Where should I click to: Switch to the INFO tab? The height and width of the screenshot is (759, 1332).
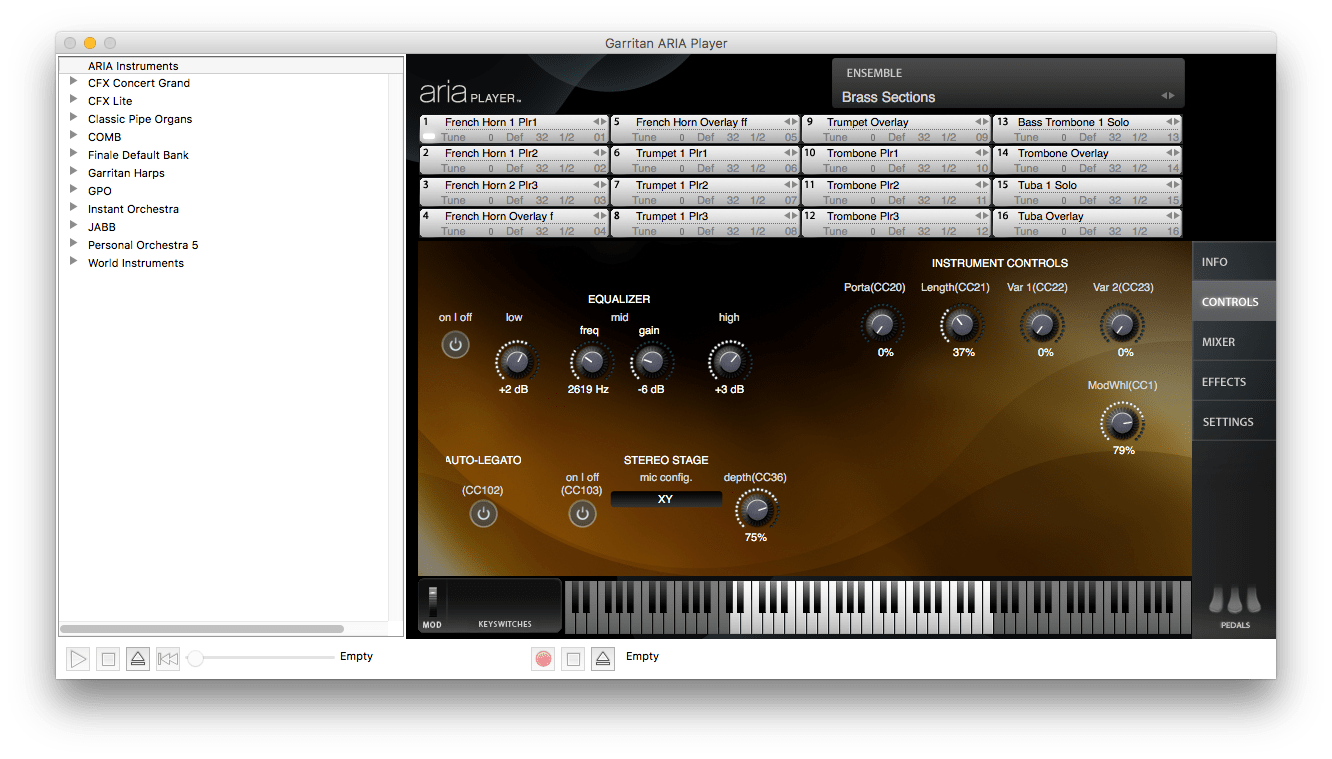tap(1234, 262)
